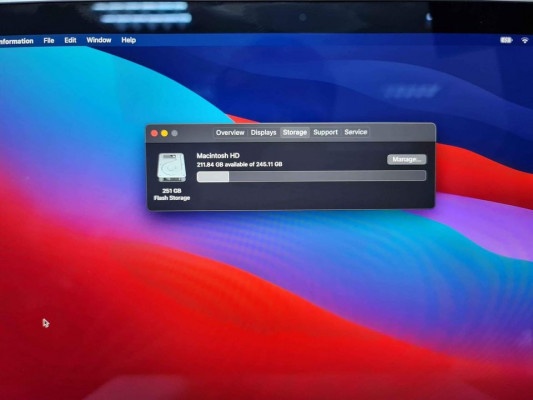Click the Macintosh HD disk icon

pos(172,167)
